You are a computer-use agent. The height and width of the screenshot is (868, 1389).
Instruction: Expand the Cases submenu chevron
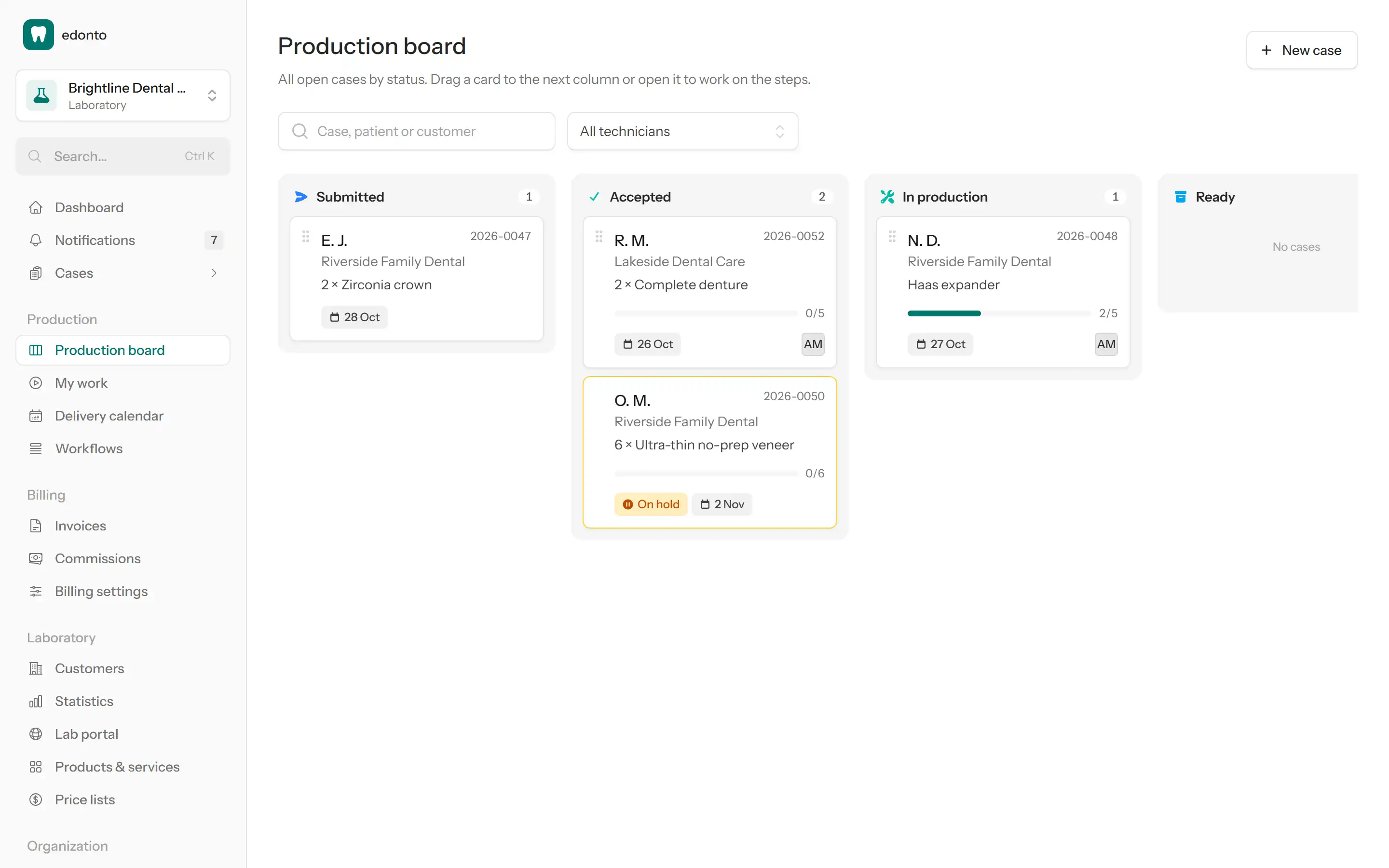[x=214, y=272]
